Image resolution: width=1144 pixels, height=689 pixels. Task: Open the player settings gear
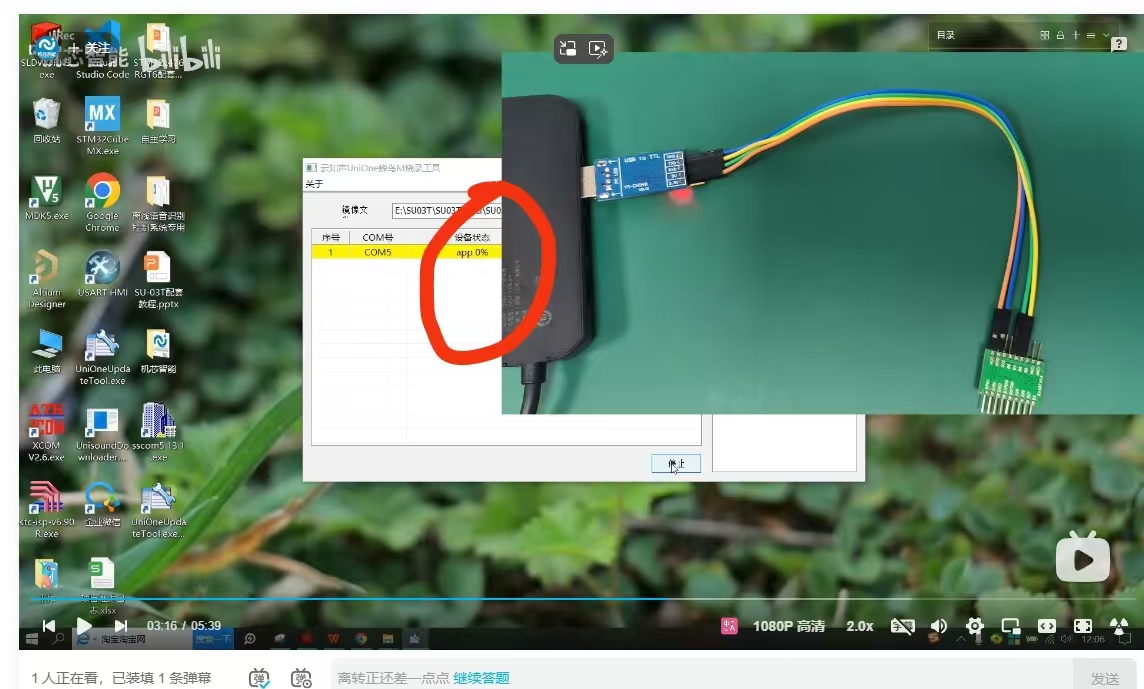(x=974, y=626)
